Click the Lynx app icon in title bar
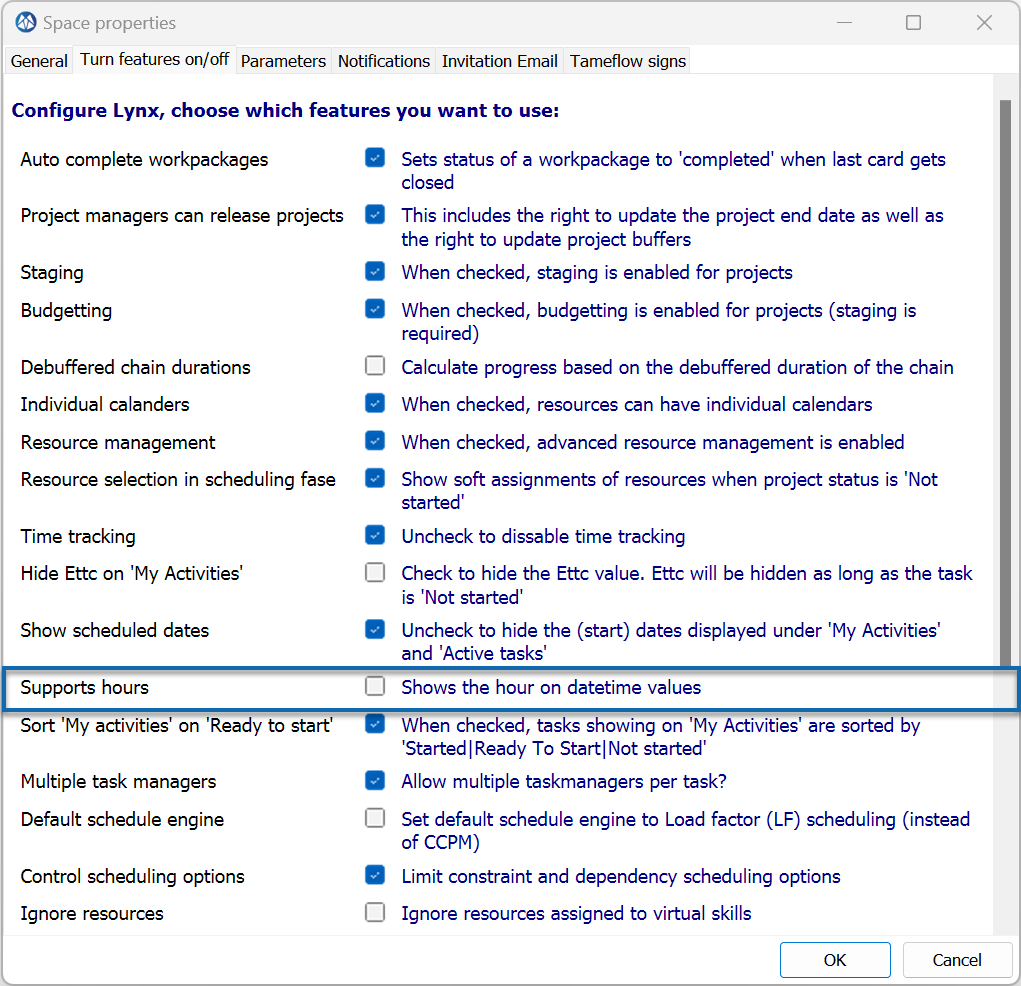Image resolution: width=1021 pixels, height=986 pixels. tap(25, 22)
